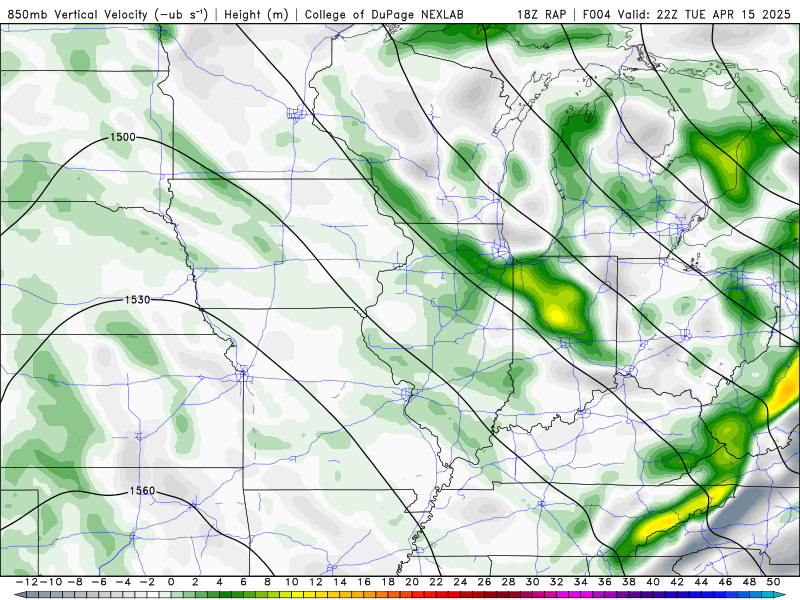Click the 36 value on the color scale
Screen dimensions: 800x600
(605, 582)
